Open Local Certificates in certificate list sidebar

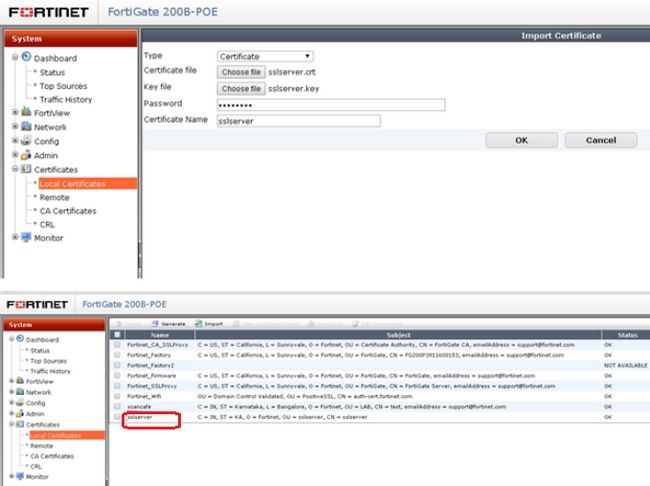click(67, 435)
